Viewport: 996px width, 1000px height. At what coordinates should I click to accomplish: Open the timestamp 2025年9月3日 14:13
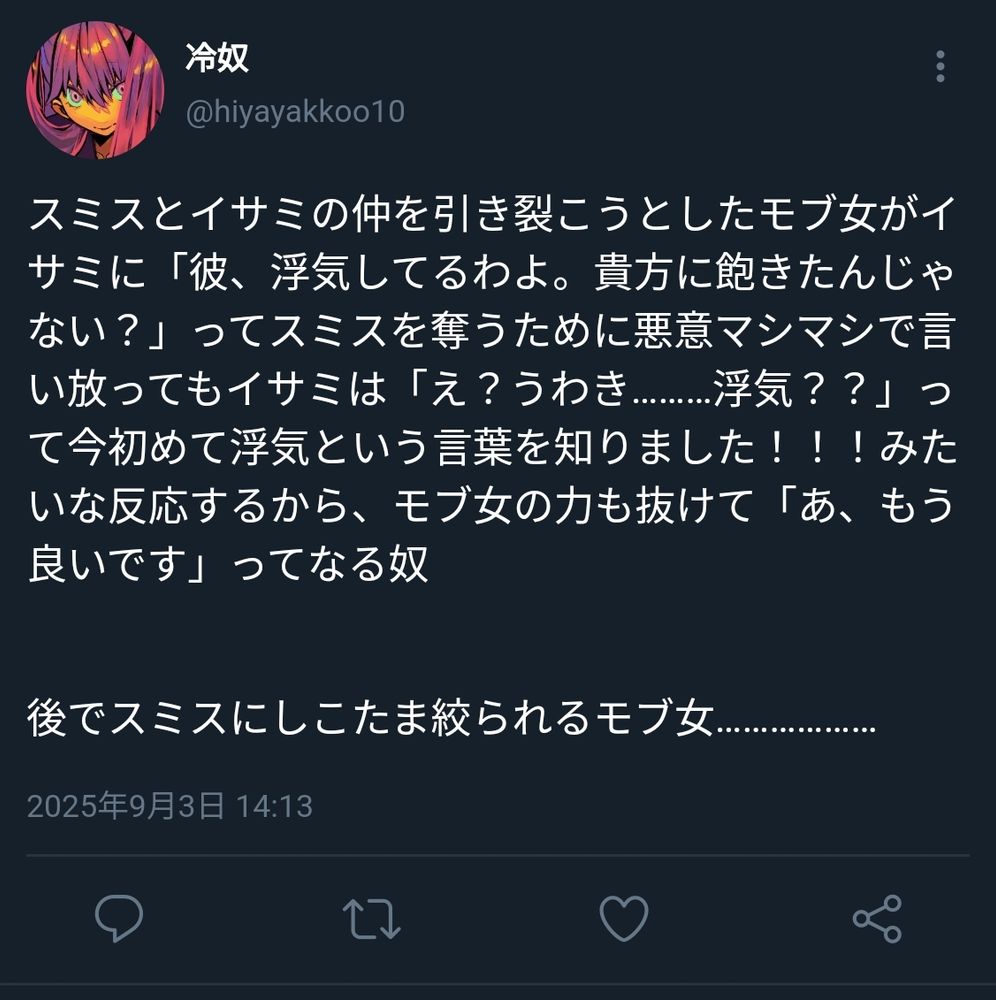170,805
